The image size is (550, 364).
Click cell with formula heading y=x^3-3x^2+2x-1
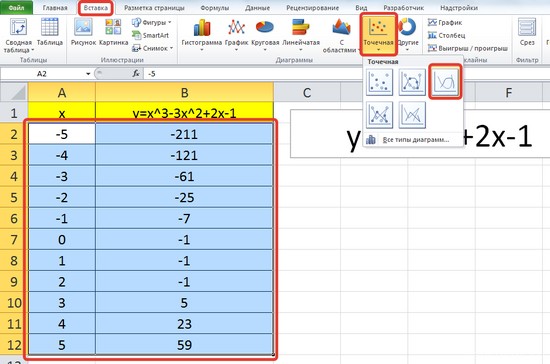point(185,113)
